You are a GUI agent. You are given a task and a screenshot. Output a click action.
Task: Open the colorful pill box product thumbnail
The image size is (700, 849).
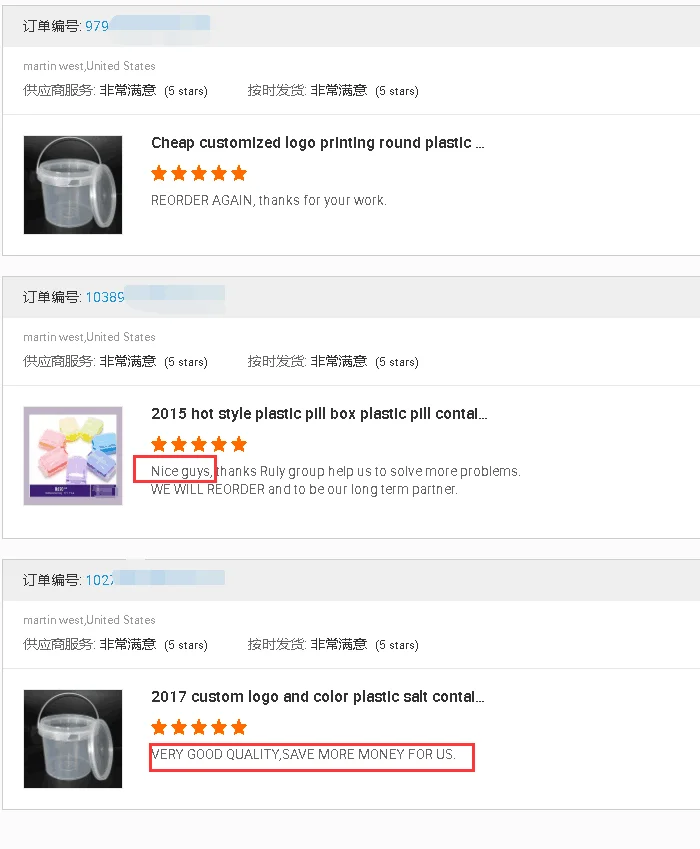[73, 456]
